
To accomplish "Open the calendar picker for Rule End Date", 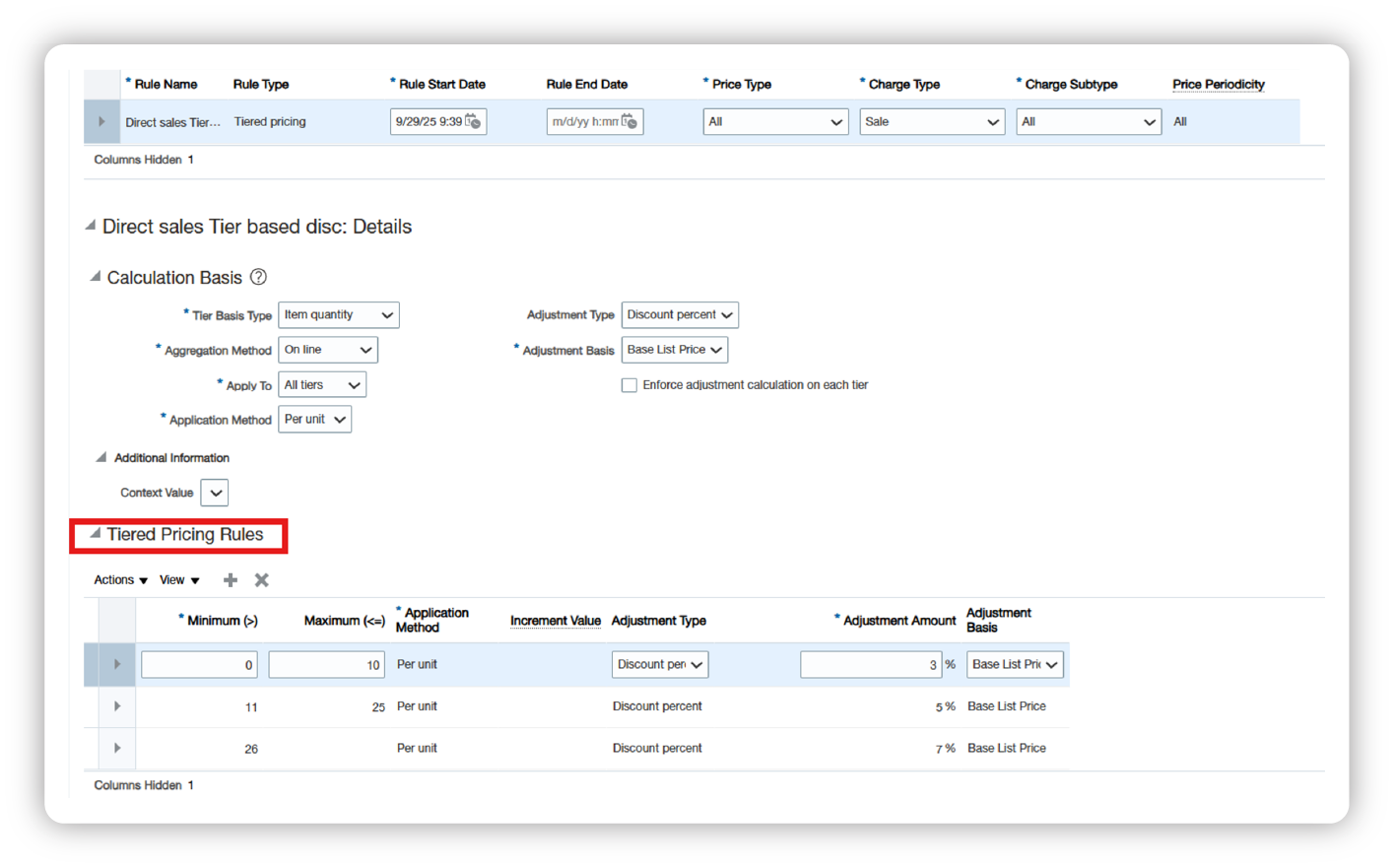I will pyautogui.click(x=631, y=121).
